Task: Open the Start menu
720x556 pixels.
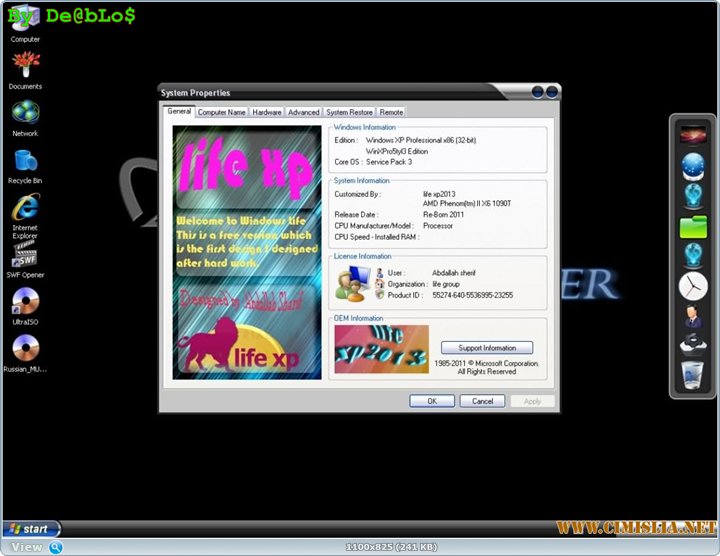Action: 30,529
